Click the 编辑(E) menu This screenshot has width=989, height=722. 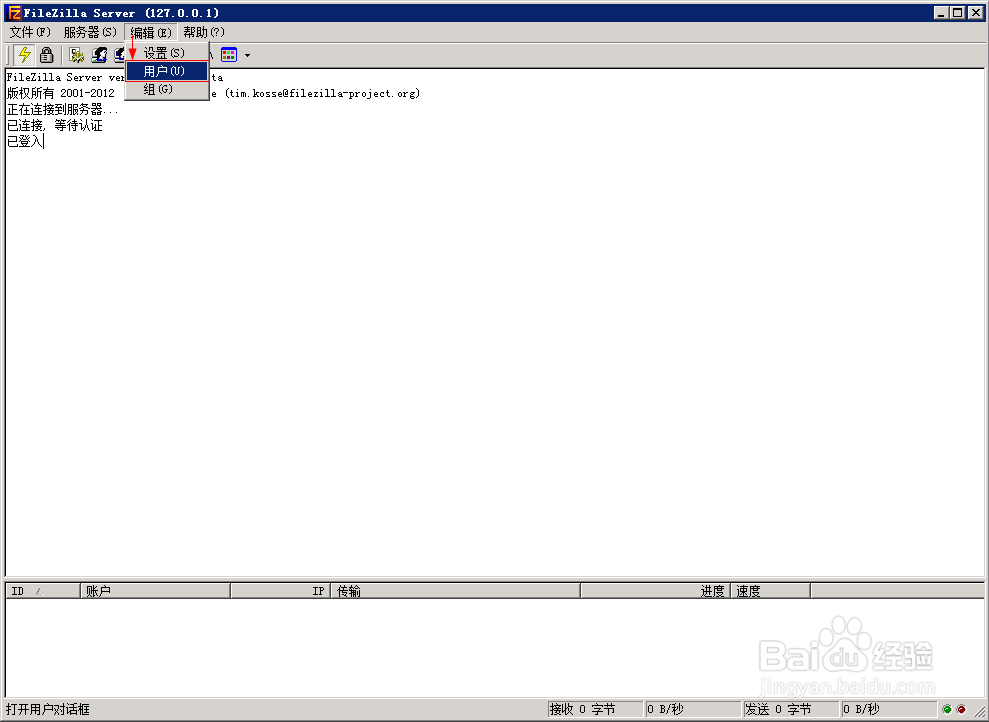click(x=151, y=32)
